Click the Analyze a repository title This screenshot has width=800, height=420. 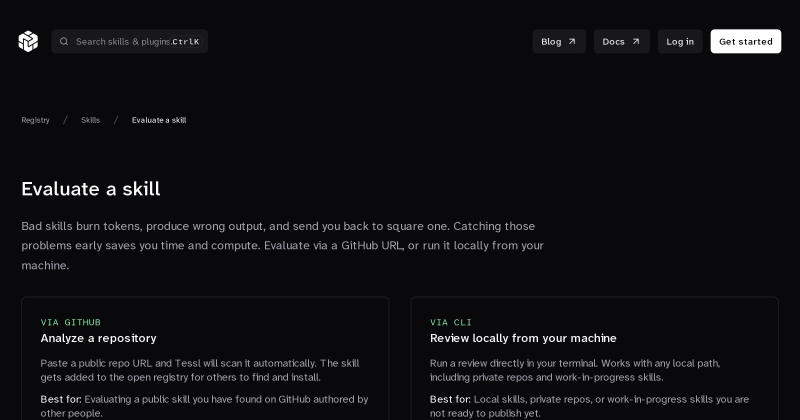98,338
